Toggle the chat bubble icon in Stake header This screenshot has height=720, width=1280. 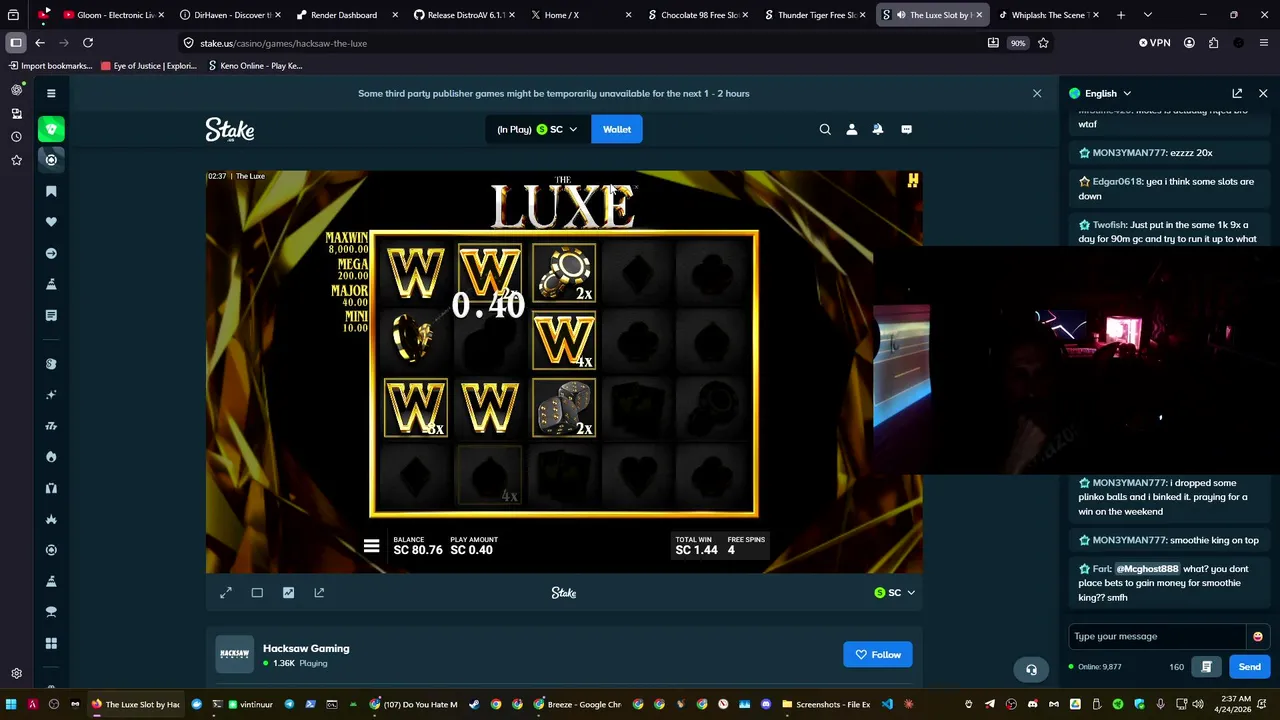click(906, 129)
